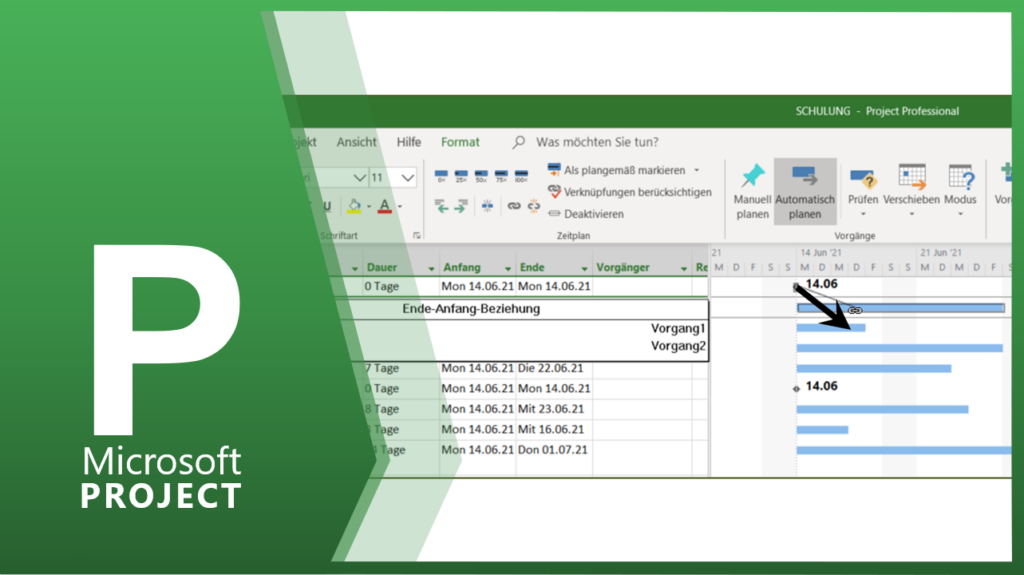The width and height of the screenshot is (1024, 575).
Task: Click the Als plangemäß markieren icon
Action: pos(554,170)
